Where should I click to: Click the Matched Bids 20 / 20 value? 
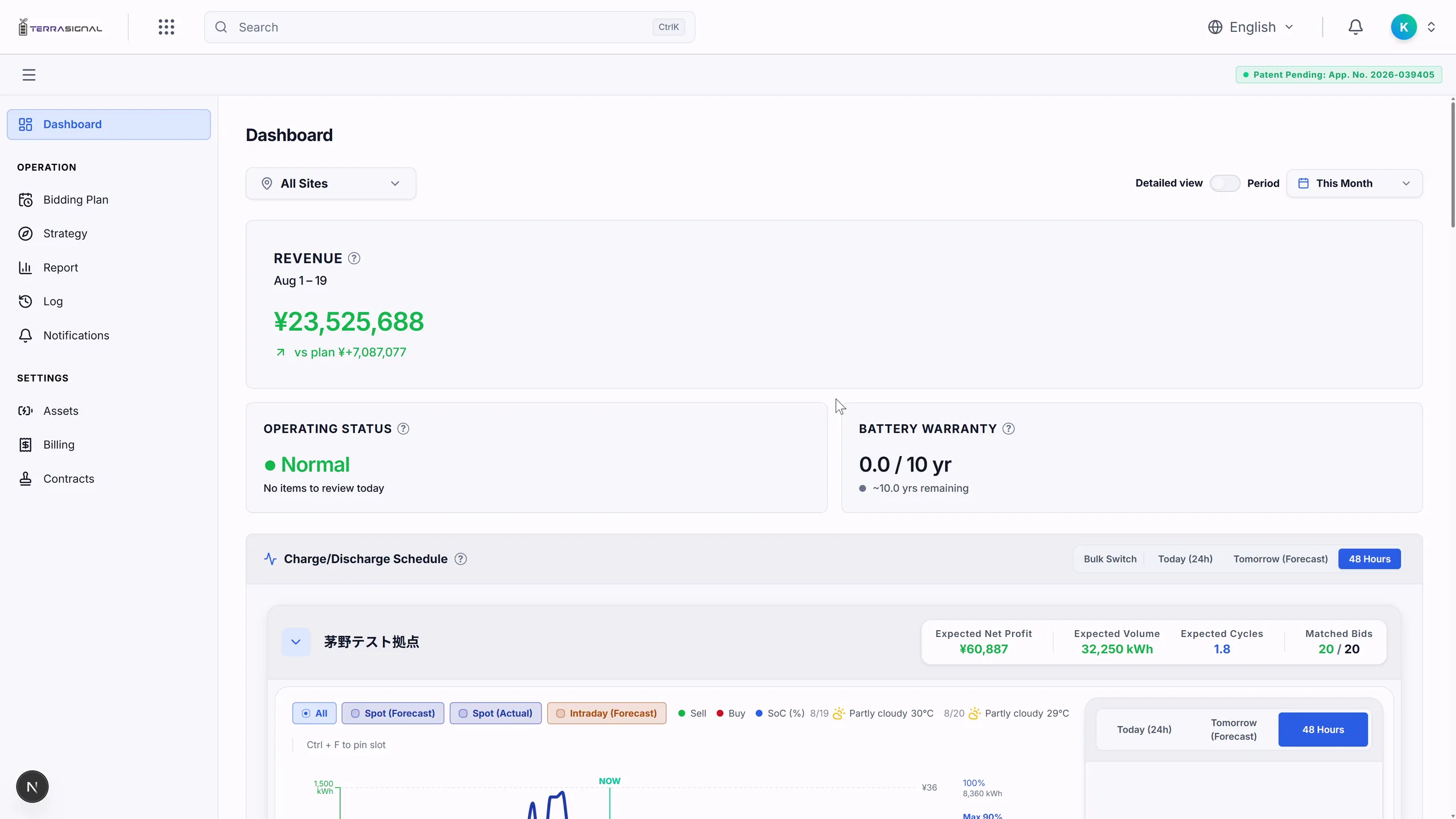click(x=1339, y=650)
